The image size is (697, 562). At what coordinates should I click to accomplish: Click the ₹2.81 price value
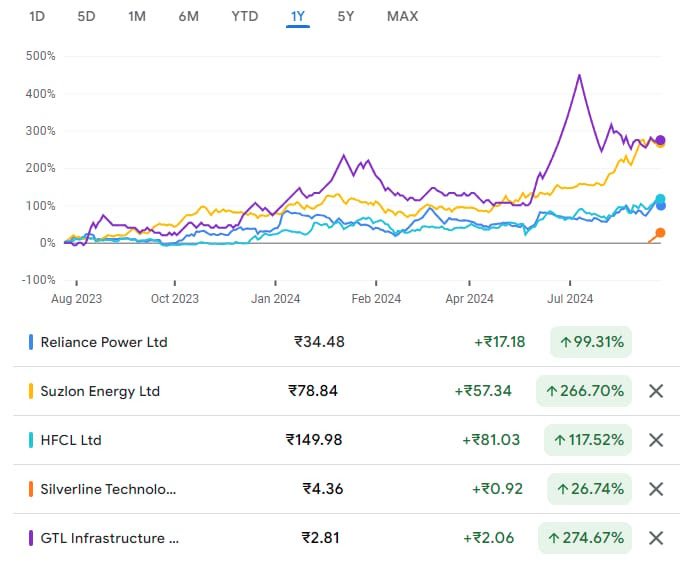[x=320, y=538]
